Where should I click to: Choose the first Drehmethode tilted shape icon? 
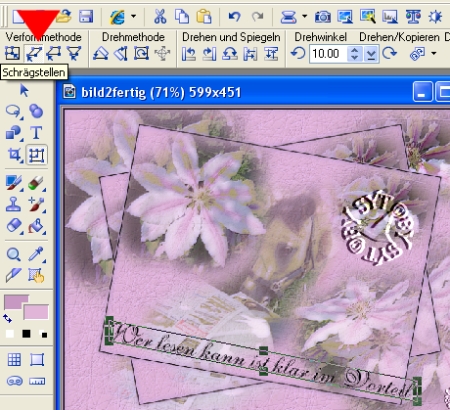(x=101, y=53)
